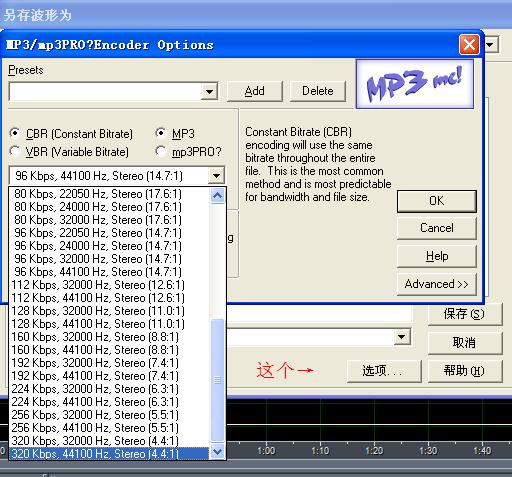The image size is (512, 477).
Task: Open the 选项... button in the Save As window
Action: point(384,371)
